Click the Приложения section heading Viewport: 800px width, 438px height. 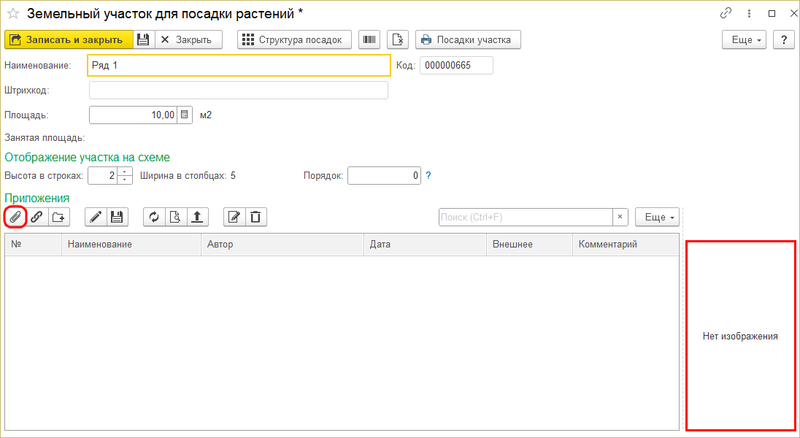(37, 198)
